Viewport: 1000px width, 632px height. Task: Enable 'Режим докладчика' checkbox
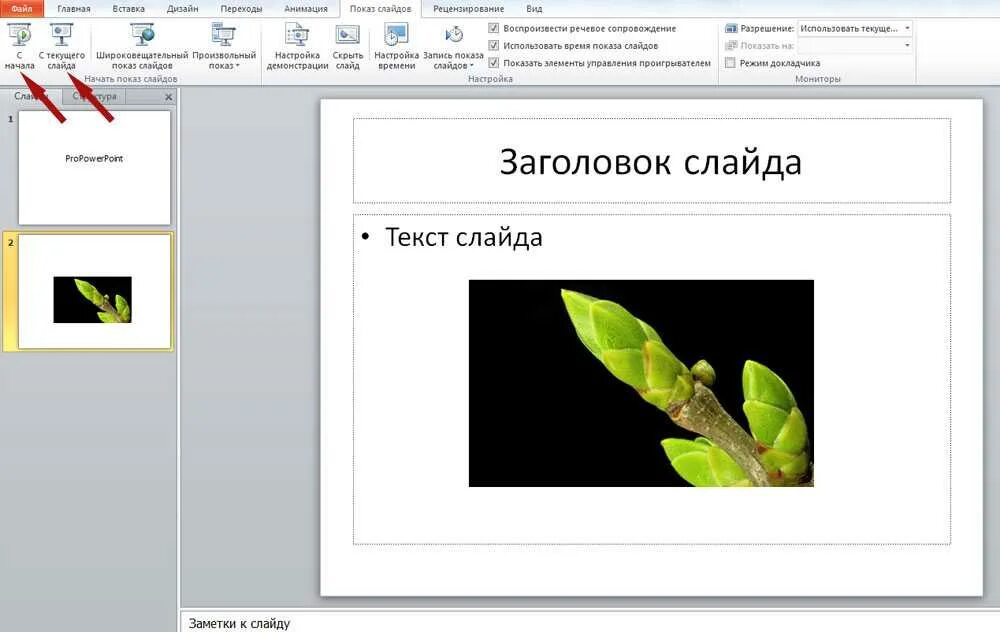(x=730, y=62)
